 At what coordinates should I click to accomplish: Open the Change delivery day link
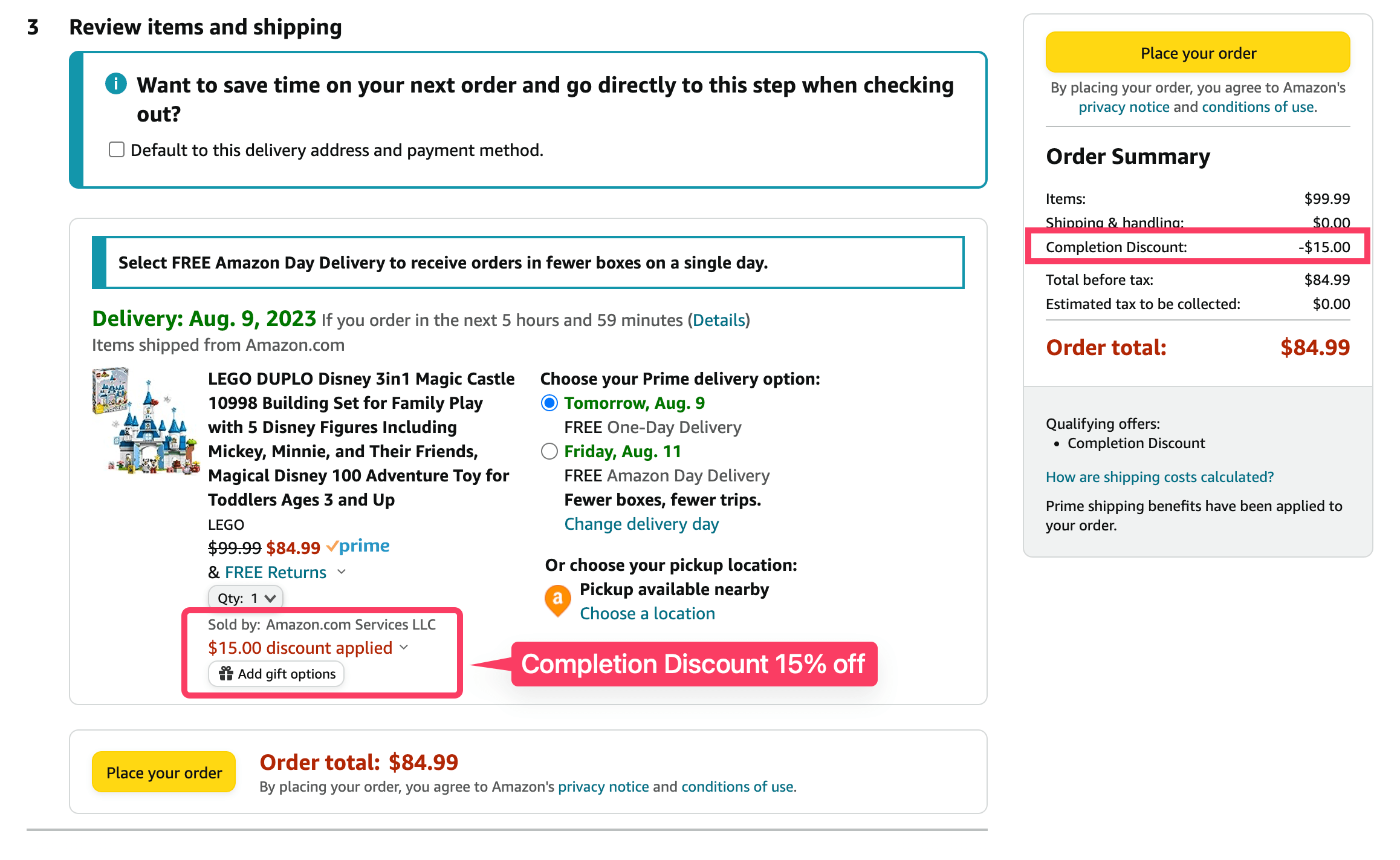[x=641, y=524]
